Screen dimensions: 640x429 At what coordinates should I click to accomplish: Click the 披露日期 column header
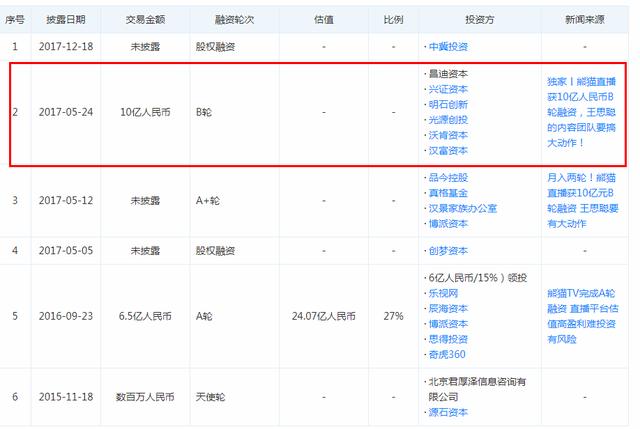[x=66, y=19]
